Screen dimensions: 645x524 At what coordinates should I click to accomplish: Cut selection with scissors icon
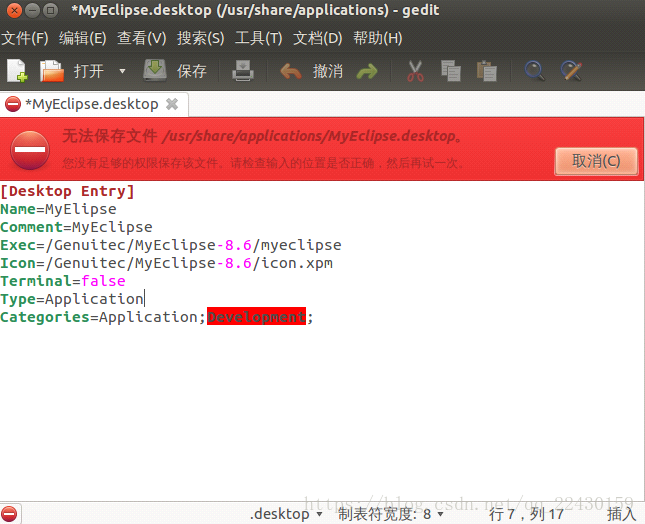(x=415, y=71)
